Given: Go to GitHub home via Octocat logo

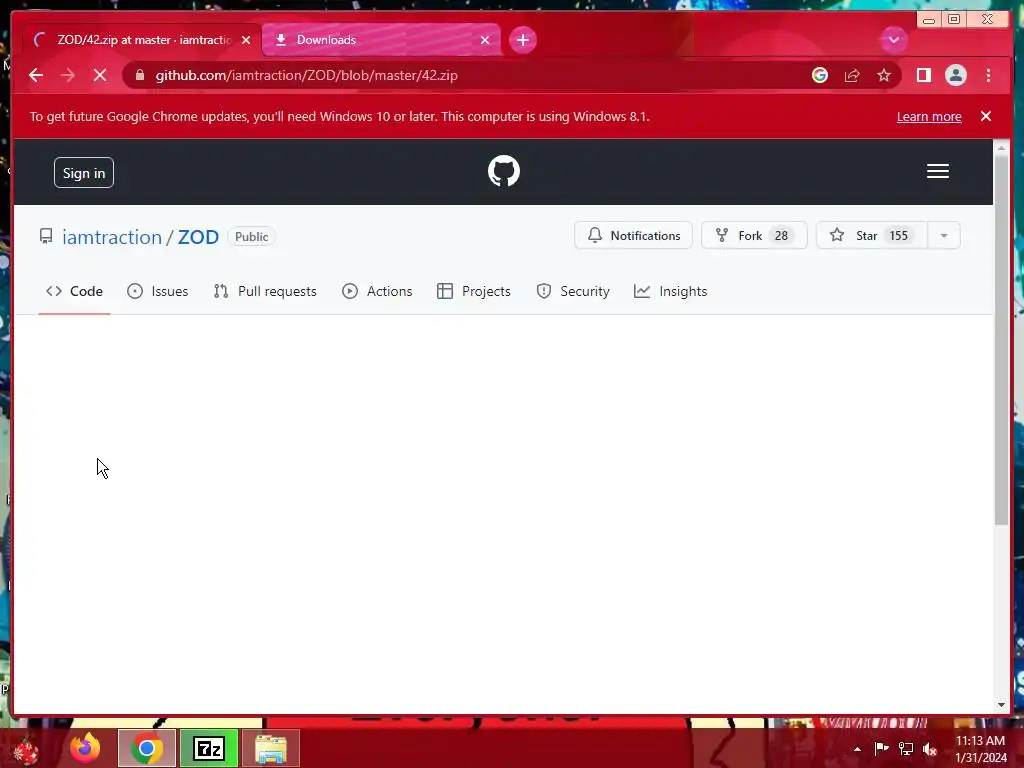Looking at the screenshot, I should (x=504, y=171).
